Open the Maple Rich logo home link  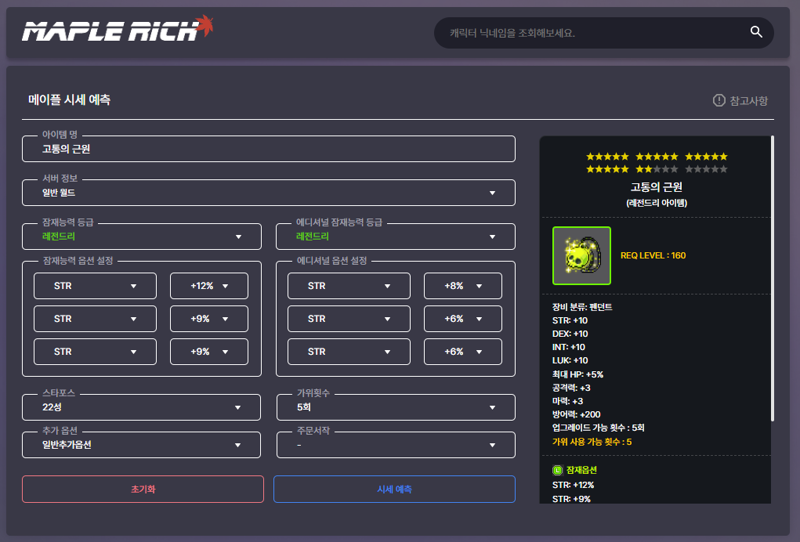[118, 29]
